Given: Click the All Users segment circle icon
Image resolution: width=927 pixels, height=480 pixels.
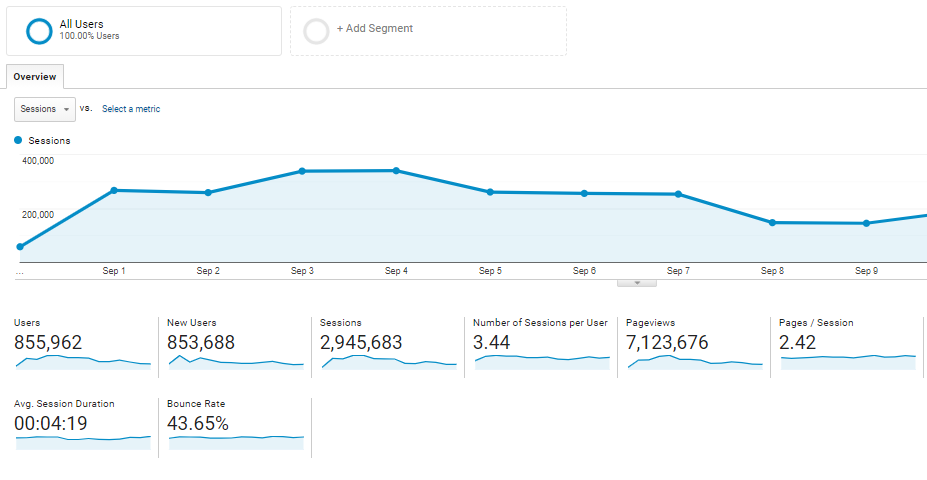Looking at the screenshot, I should coord(39,31).
